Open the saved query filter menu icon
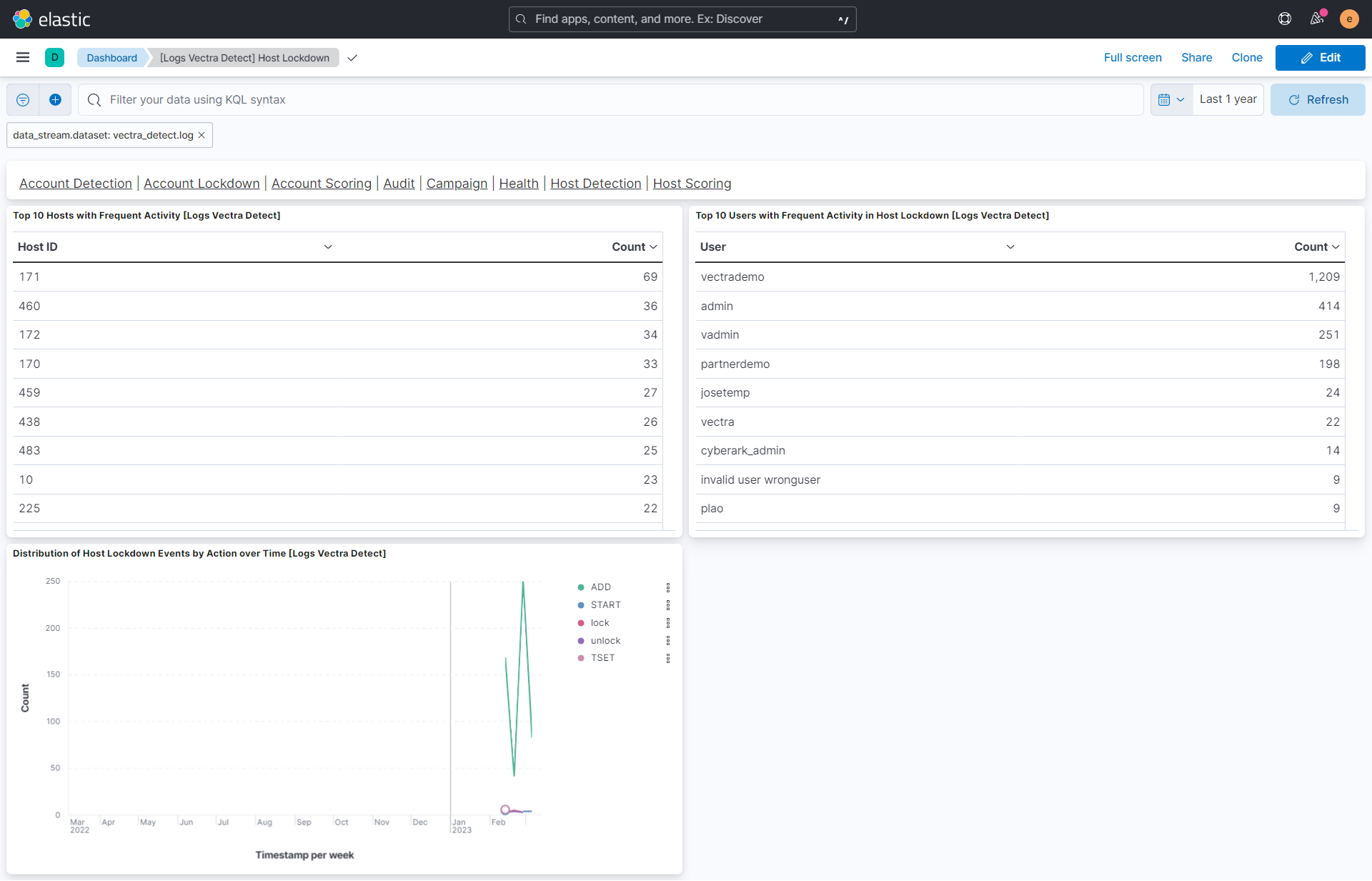The height and width of the screenshot is (881, 1372). [23, 100]
